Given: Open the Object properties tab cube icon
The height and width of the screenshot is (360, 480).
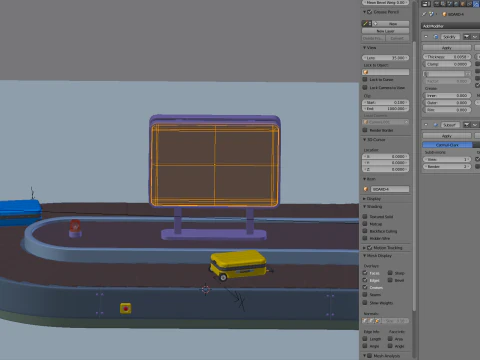Looking at the screenshot, I should coord(463,4).
